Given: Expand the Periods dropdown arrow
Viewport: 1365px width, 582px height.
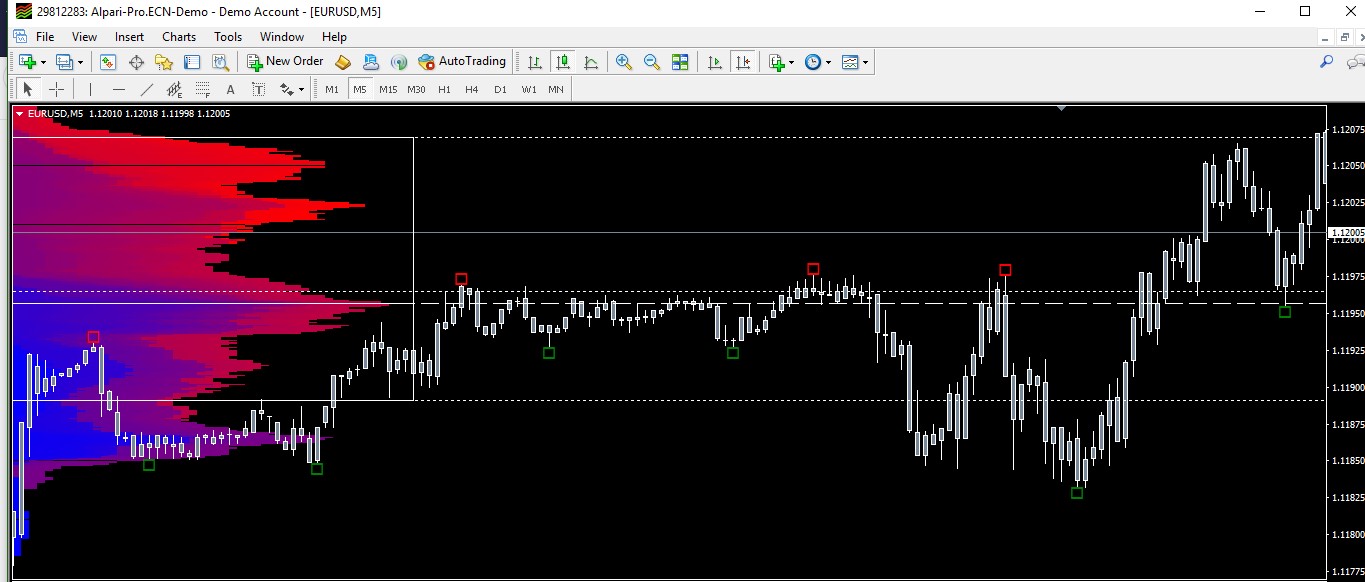Looking at the screenshot, I should point(828,62).
